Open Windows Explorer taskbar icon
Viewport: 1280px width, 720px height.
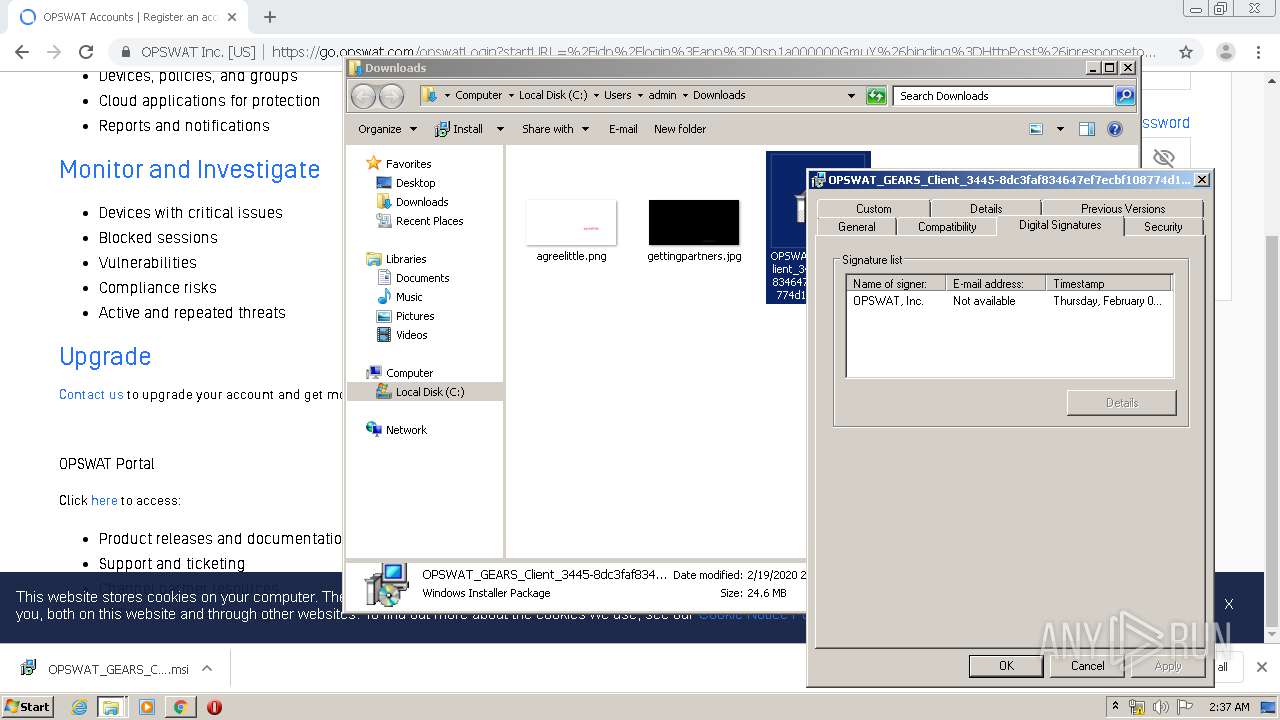click(111, 707)
